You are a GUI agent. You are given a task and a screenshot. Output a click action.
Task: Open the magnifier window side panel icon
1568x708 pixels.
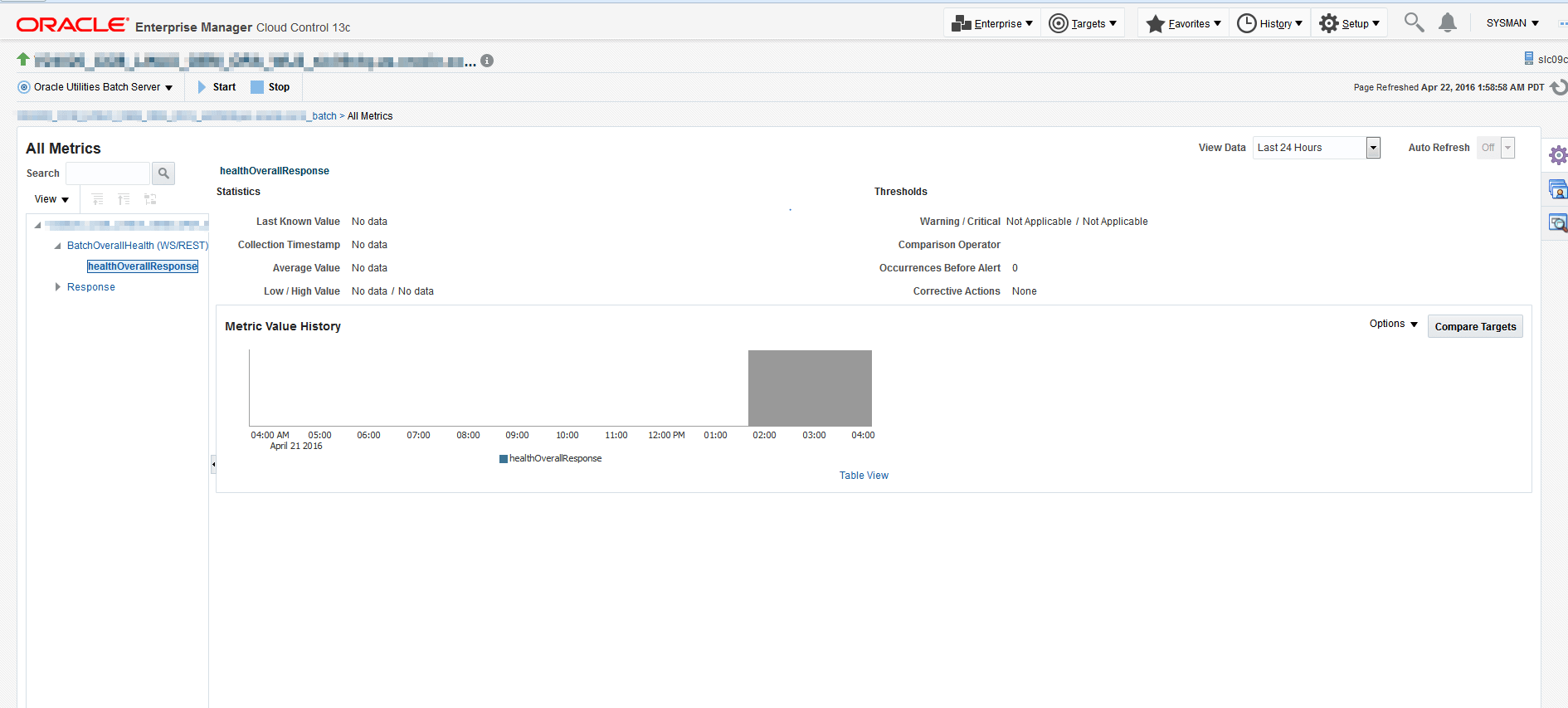1558,222
